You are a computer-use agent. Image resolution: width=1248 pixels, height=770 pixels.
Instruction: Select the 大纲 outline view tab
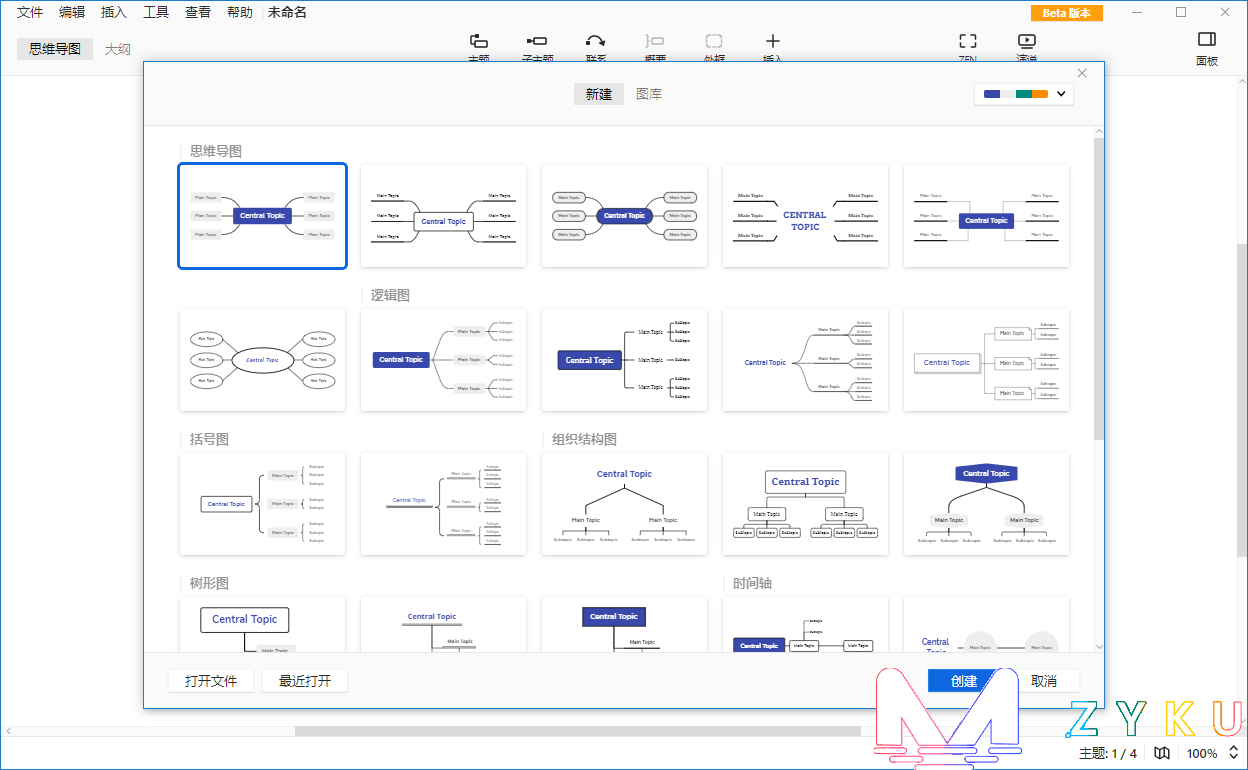tap(118, 49)
